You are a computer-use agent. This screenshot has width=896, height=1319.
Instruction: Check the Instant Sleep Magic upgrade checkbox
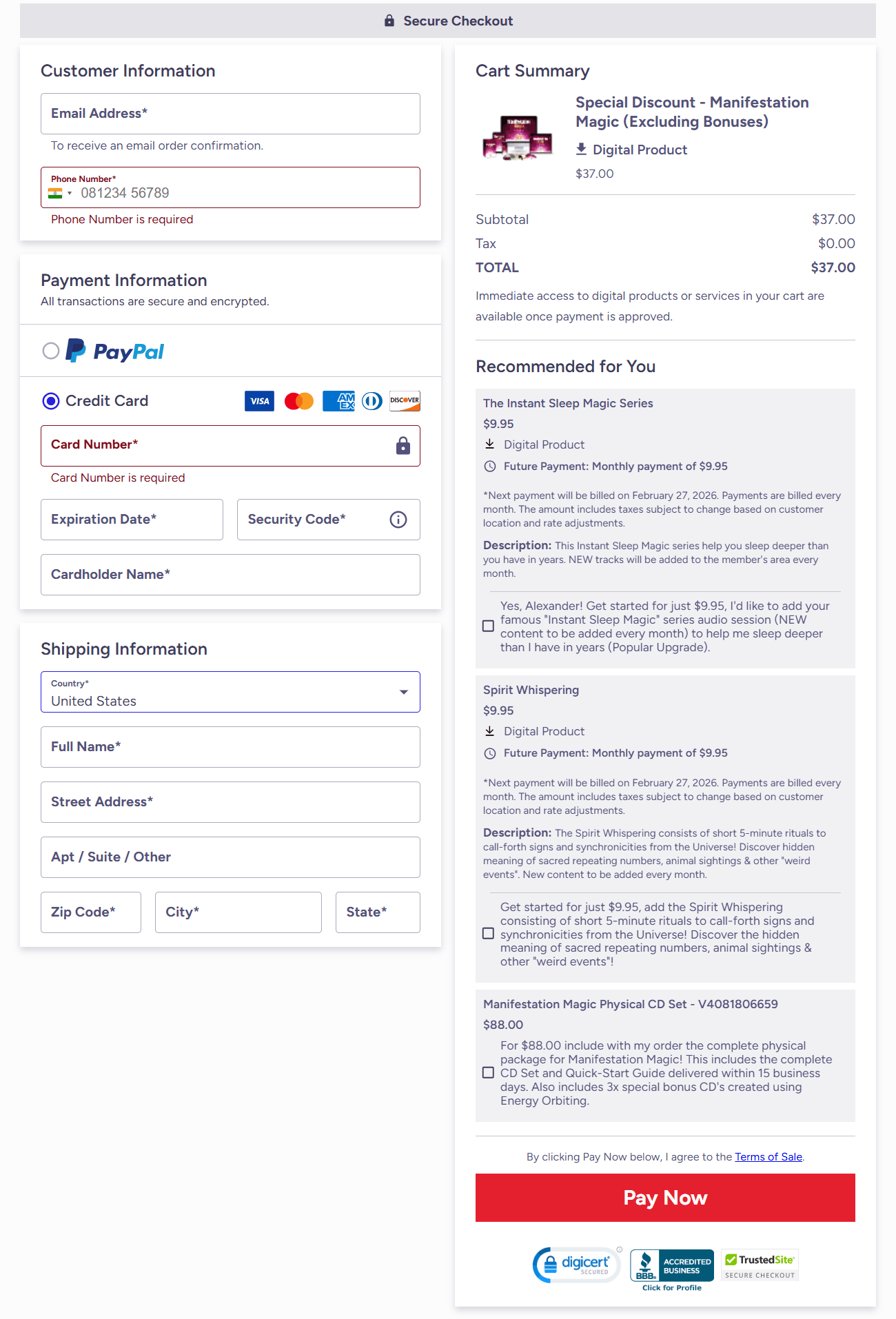click(x=488, y=626)
